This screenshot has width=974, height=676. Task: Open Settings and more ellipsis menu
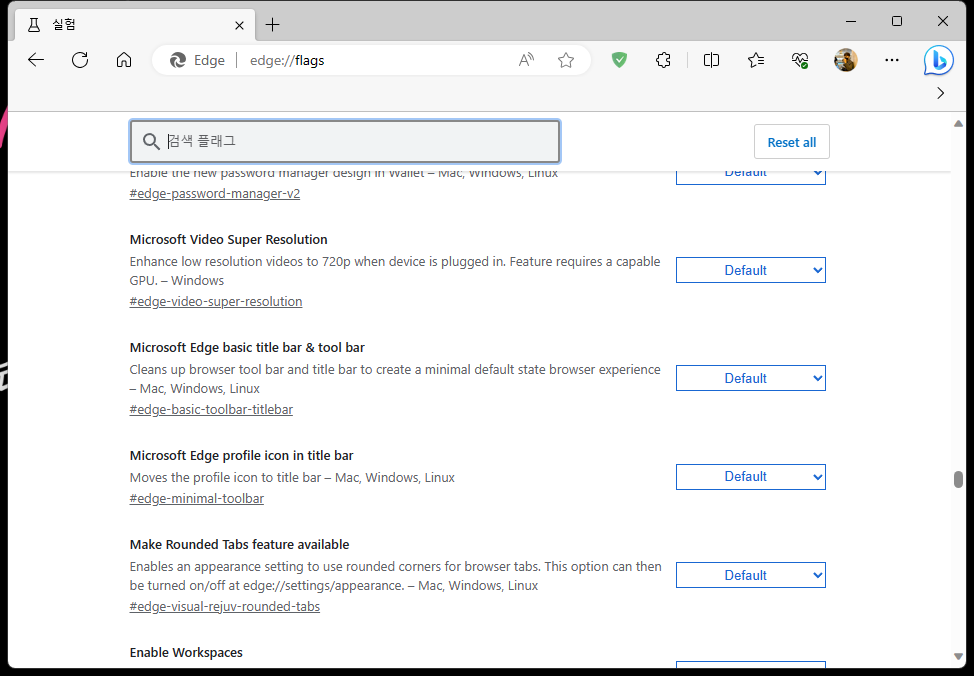892,60
